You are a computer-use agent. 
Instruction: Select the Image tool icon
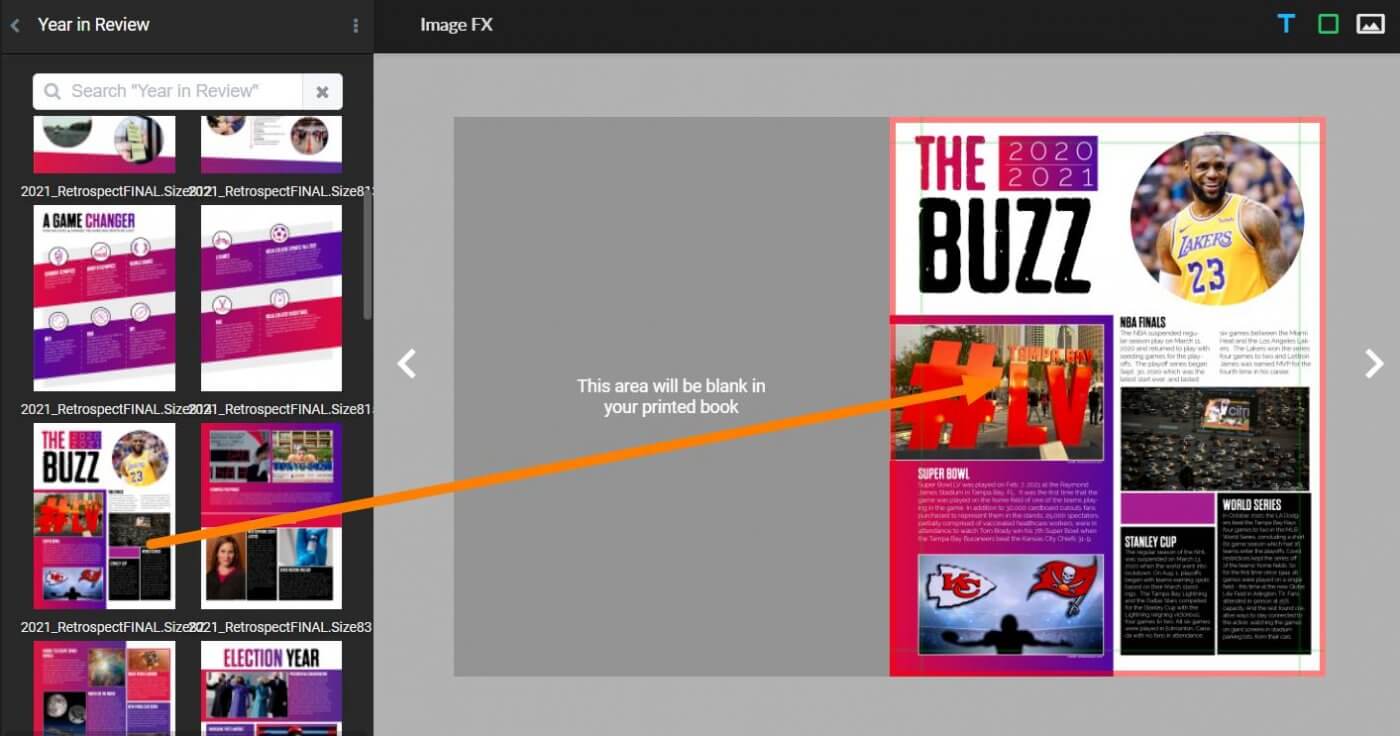1370,24
